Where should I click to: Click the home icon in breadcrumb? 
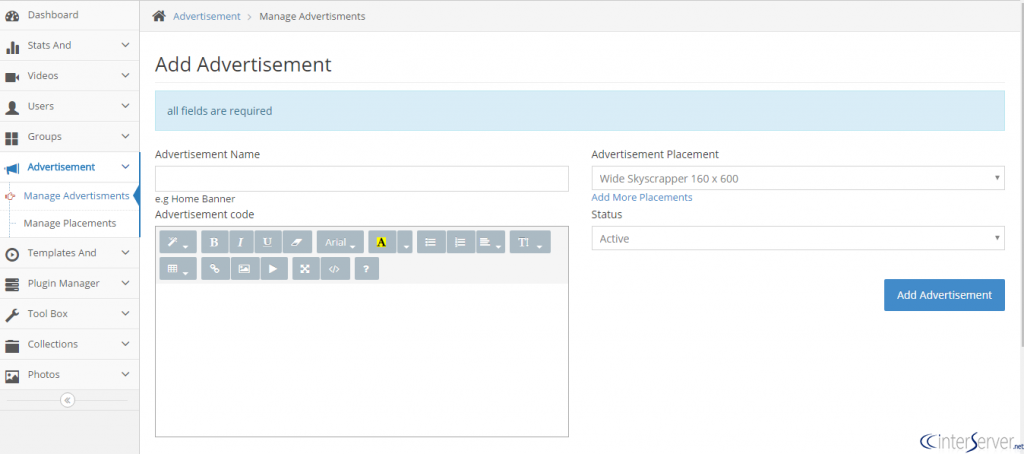[159, 16]
